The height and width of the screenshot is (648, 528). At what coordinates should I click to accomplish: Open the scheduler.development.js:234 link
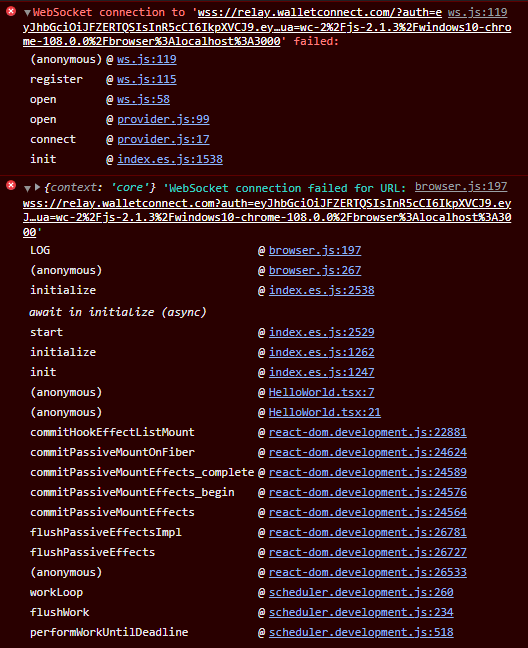coord(361,612)
